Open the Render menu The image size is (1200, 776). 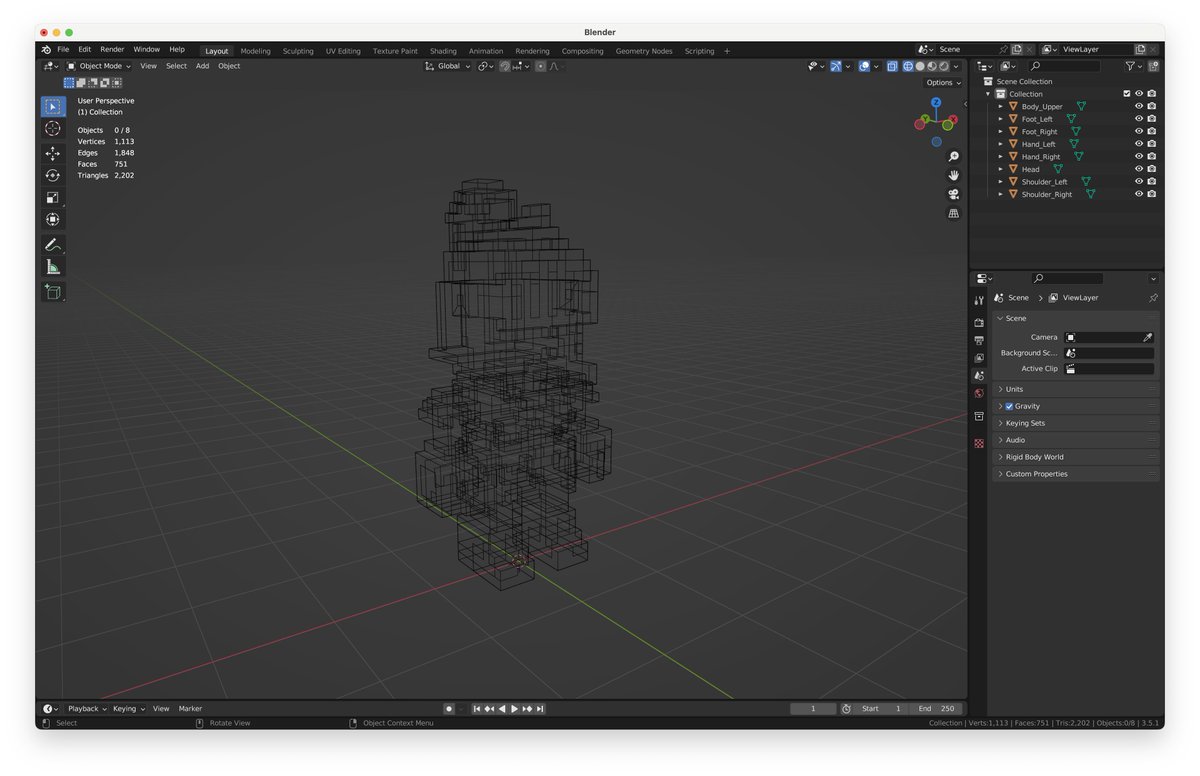(112, 50)
